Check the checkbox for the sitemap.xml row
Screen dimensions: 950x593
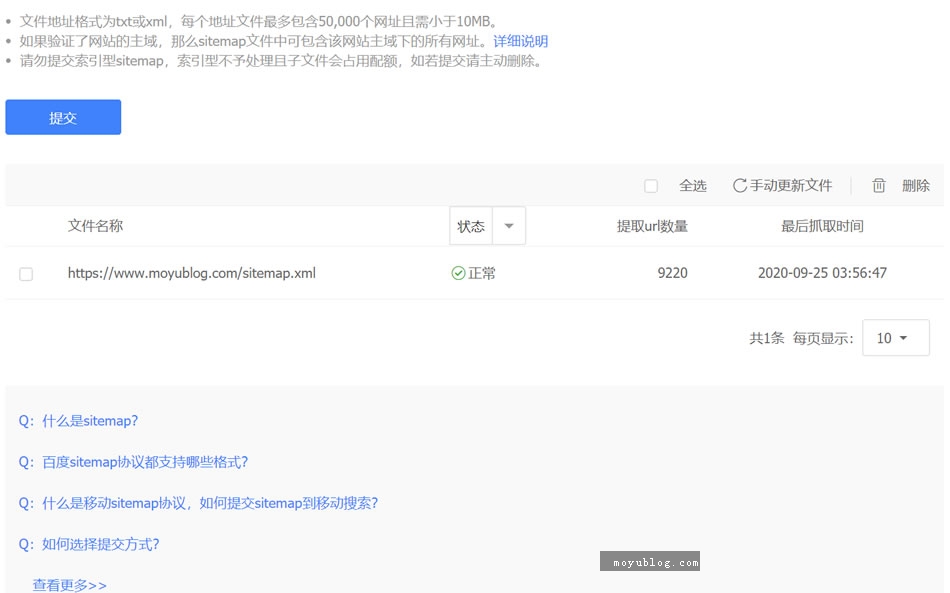(26, 273)
